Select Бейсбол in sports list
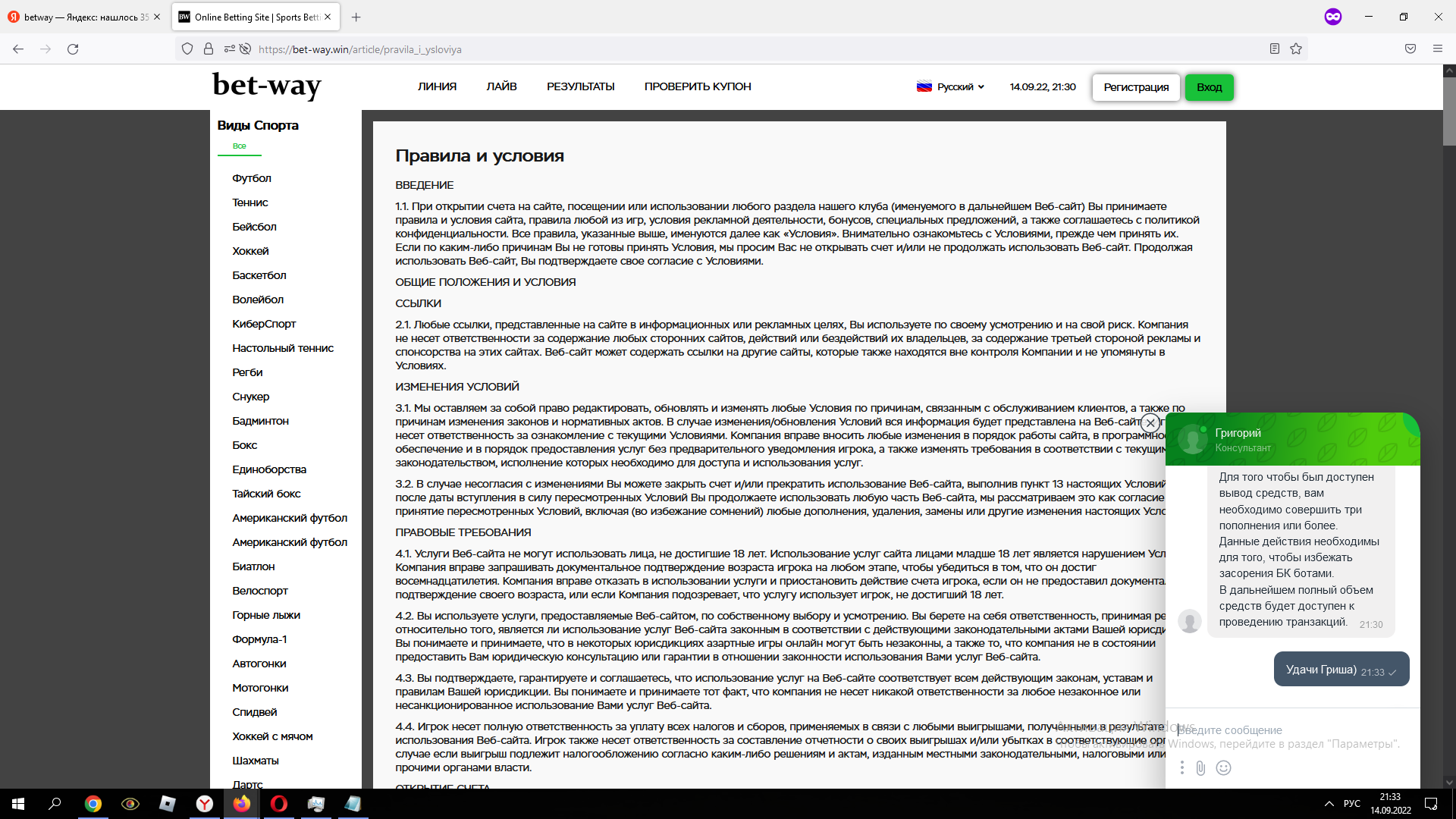The image size is (1456, 819). 254,227
